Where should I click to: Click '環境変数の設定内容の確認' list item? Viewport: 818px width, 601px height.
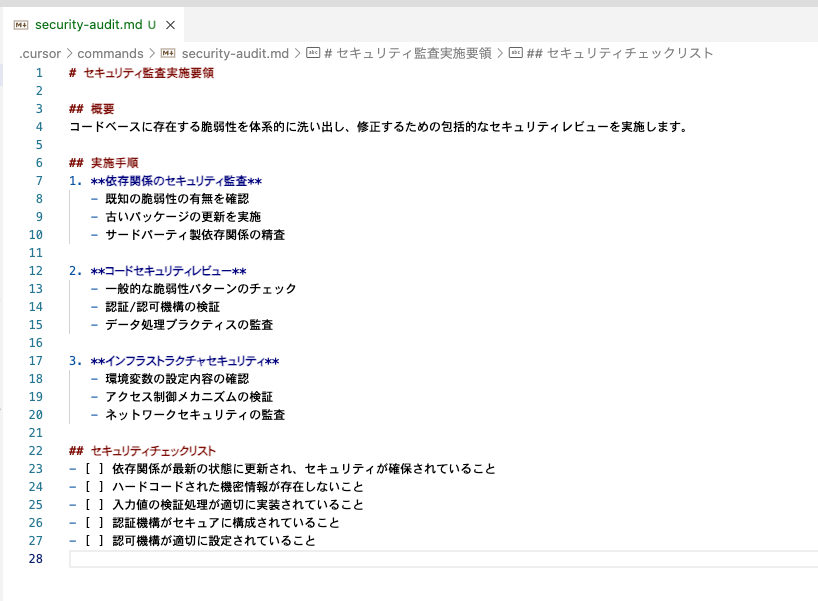click(177, 379)
